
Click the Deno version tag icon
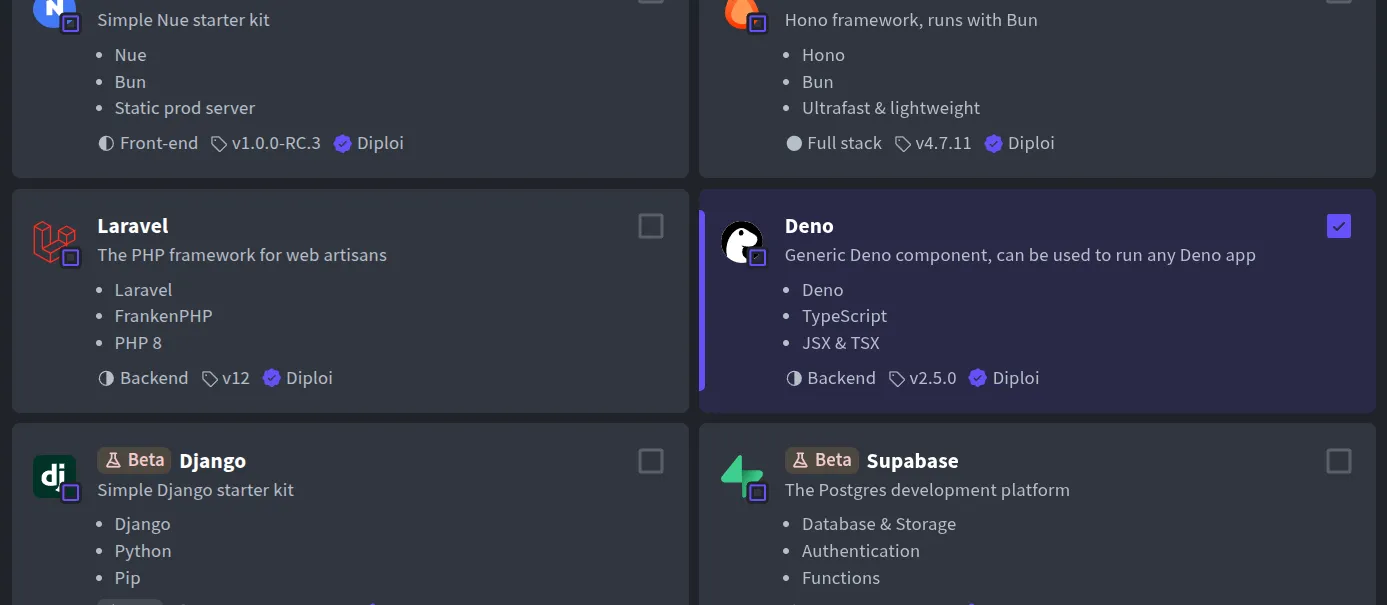pyautogui.click(x=897, y=379)
